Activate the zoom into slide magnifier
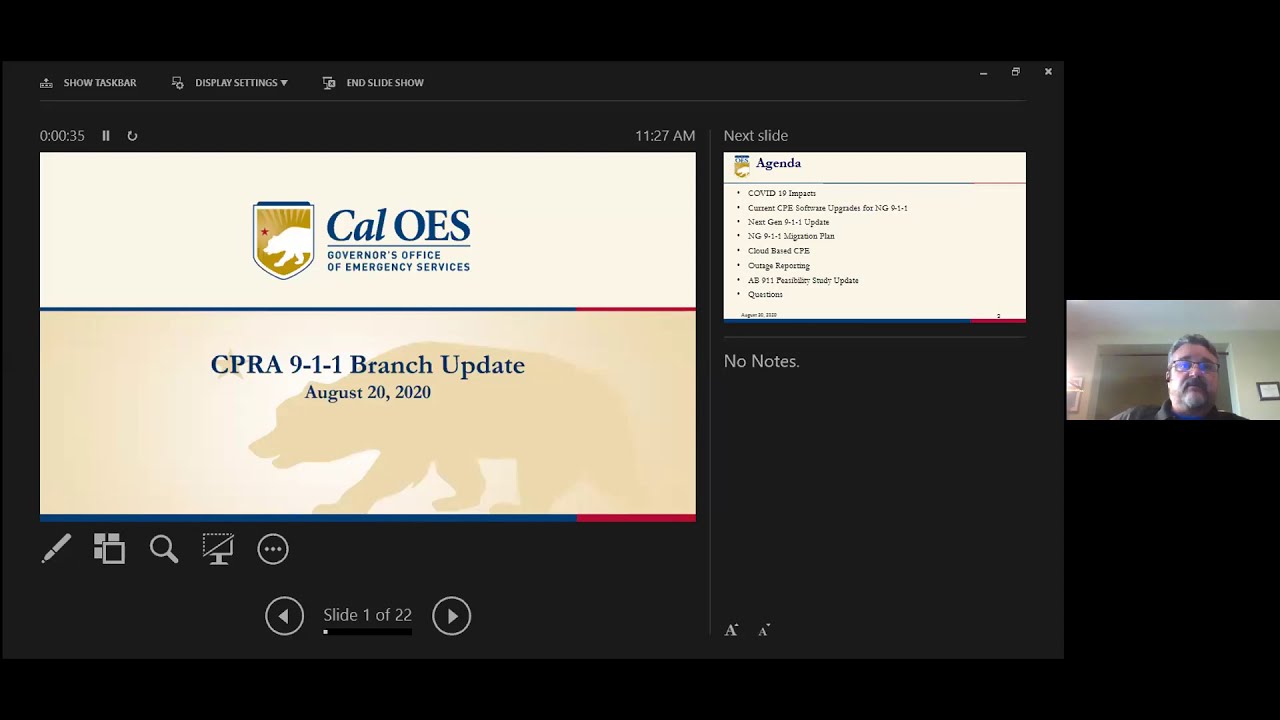Image resolution: width=1280 pixels, height=720 pixels. click(164, 548)
